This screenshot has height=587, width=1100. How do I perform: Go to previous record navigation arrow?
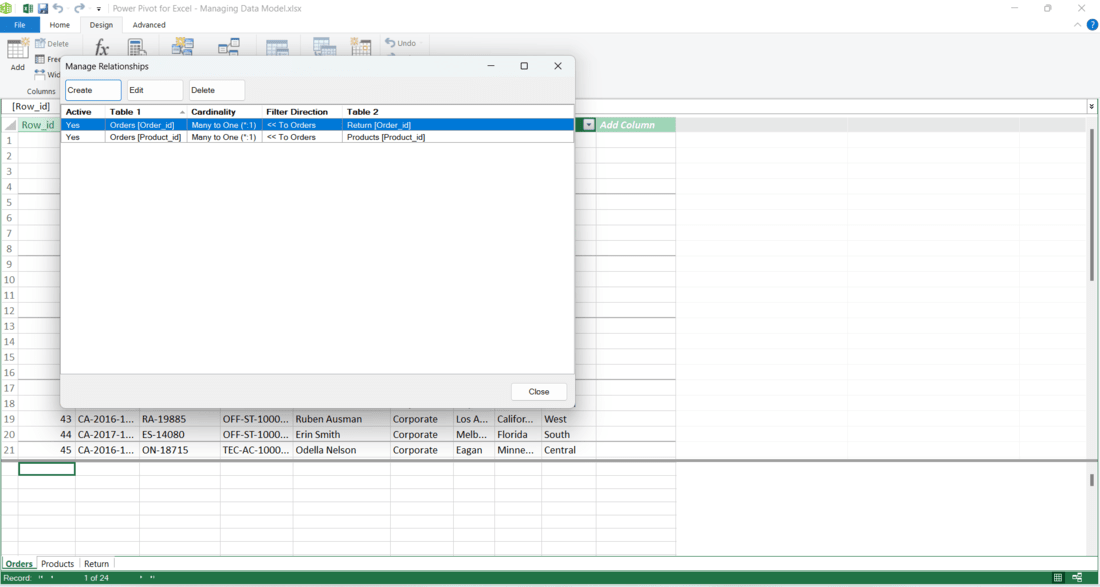[52, 578]
